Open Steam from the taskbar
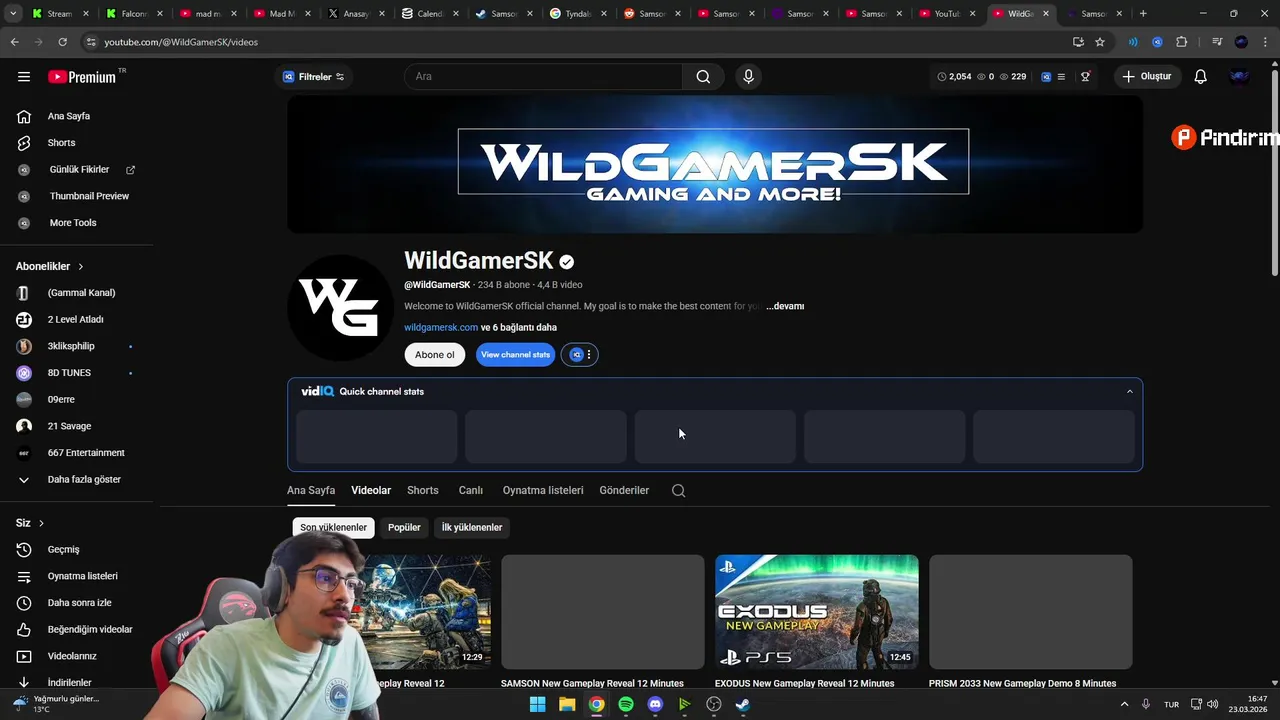Viewport: 1280px width, 720px height. (742, 704)
